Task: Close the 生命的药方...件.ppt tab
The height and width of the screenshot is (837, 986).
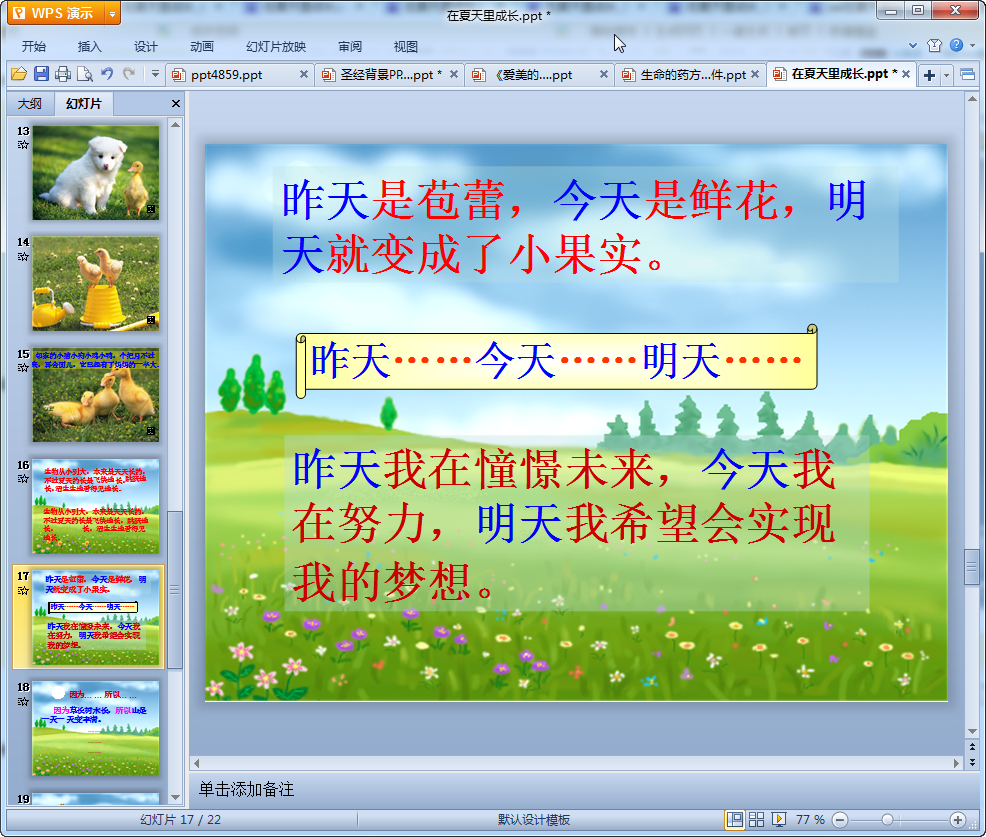Action: pyautogui.click(x=755, y=74)
